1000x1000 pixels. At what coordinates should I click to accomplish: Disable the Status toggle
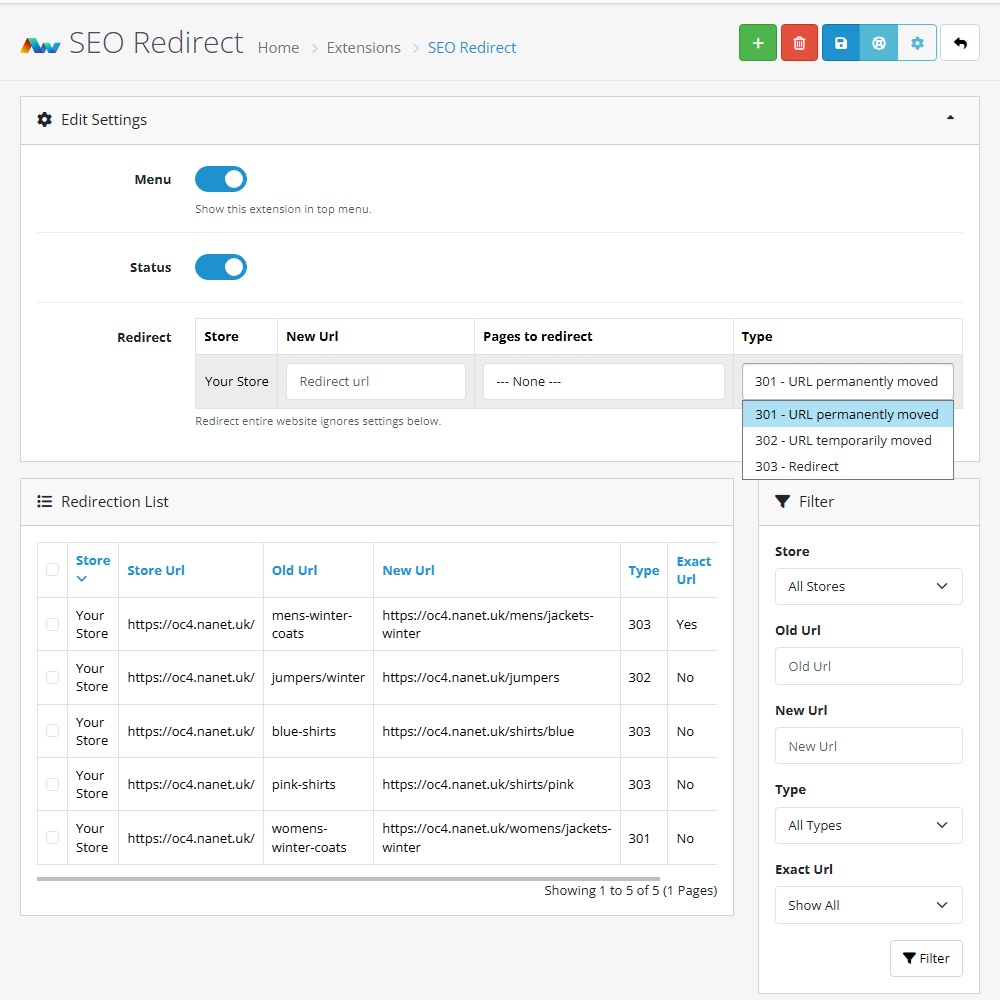[x=221, y=268]
